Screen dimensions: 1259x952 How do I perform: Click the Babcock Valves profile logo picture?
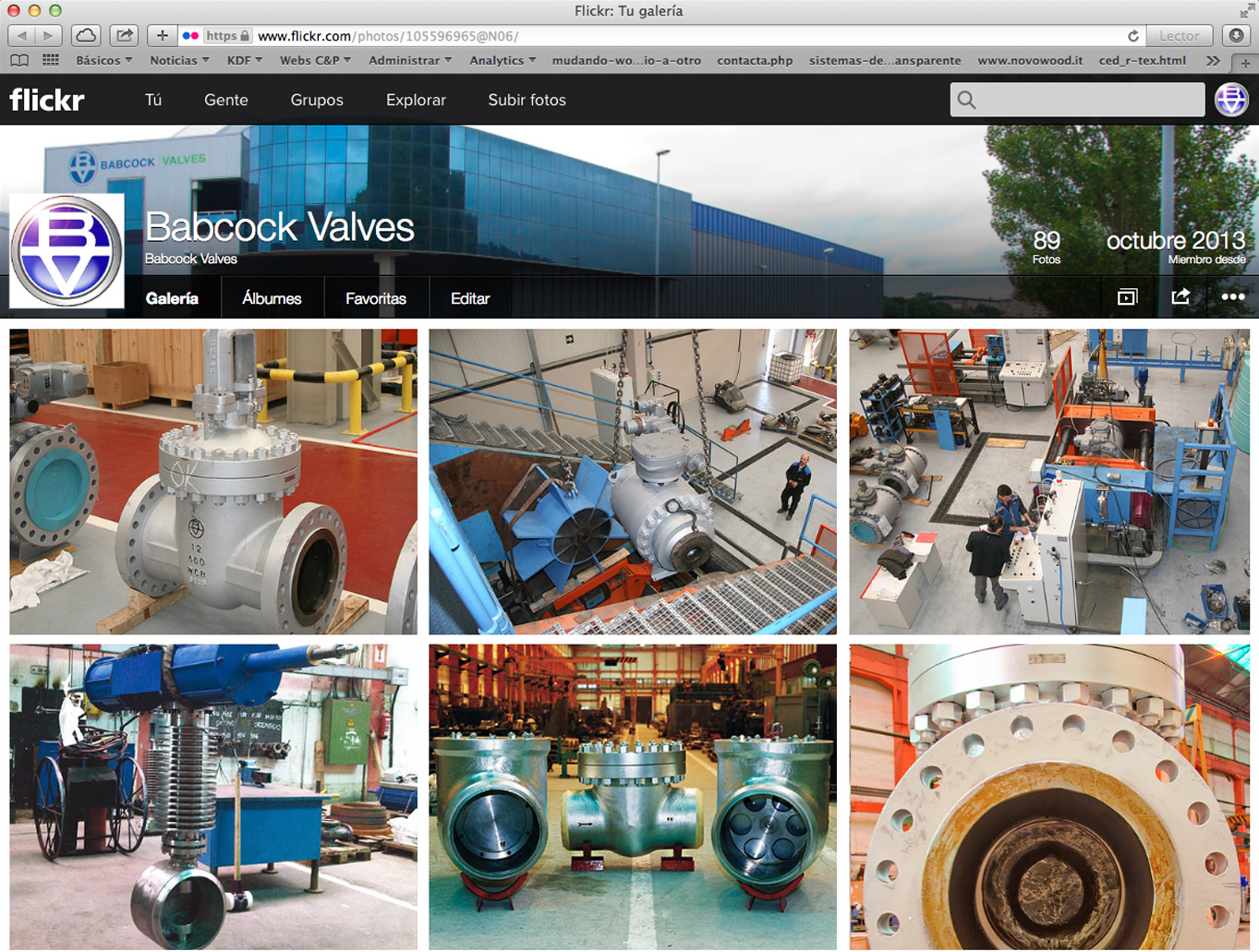click(67, 250)
